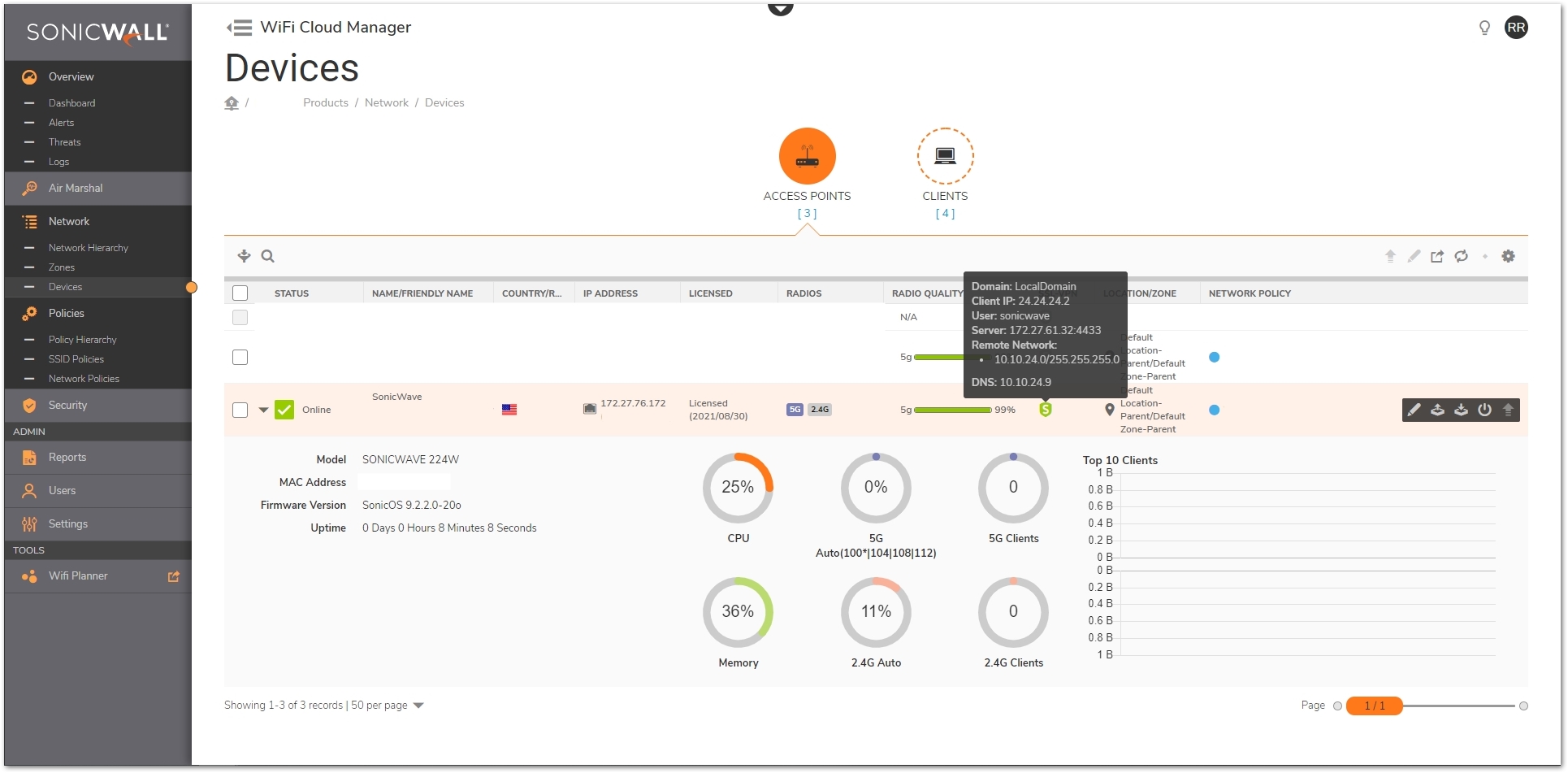Image resolution: width=1568 pixels, height=773 pixels.
Task: Open Network Hierarchy in the sidebar
Action: click(x=88, y=248)
